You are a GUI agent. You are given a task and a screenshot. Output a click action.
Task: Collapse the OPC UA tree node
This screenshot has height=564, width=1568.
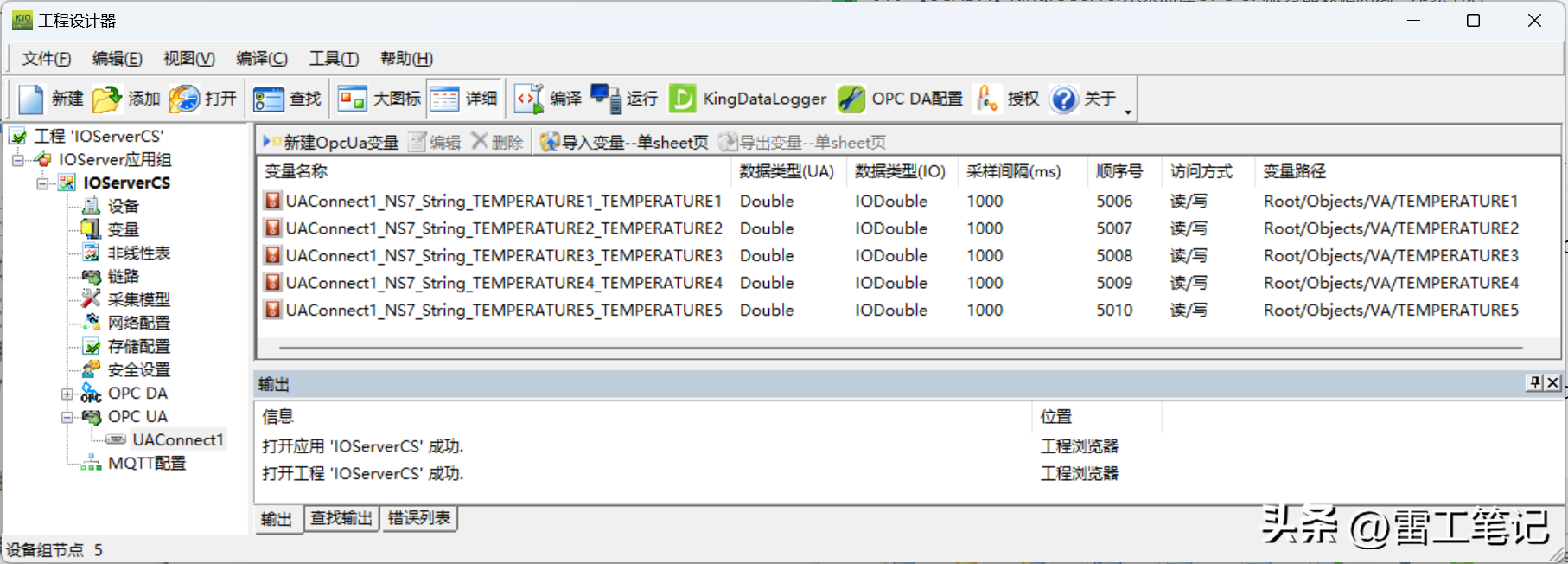click(67, 417)
